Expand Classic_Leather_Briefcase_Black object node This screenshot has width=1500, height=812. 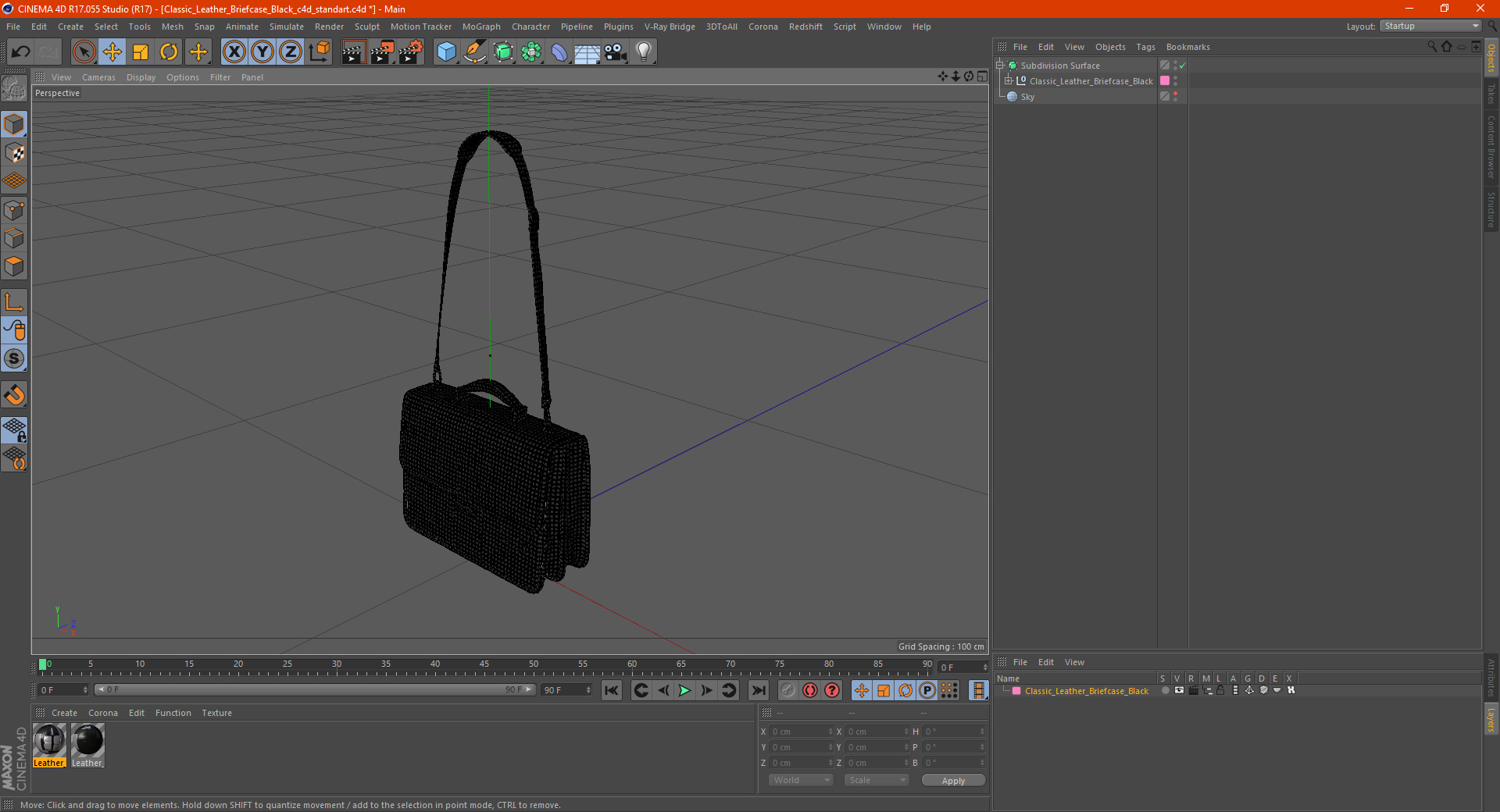pyautogui.click(x=1008, y=81)
